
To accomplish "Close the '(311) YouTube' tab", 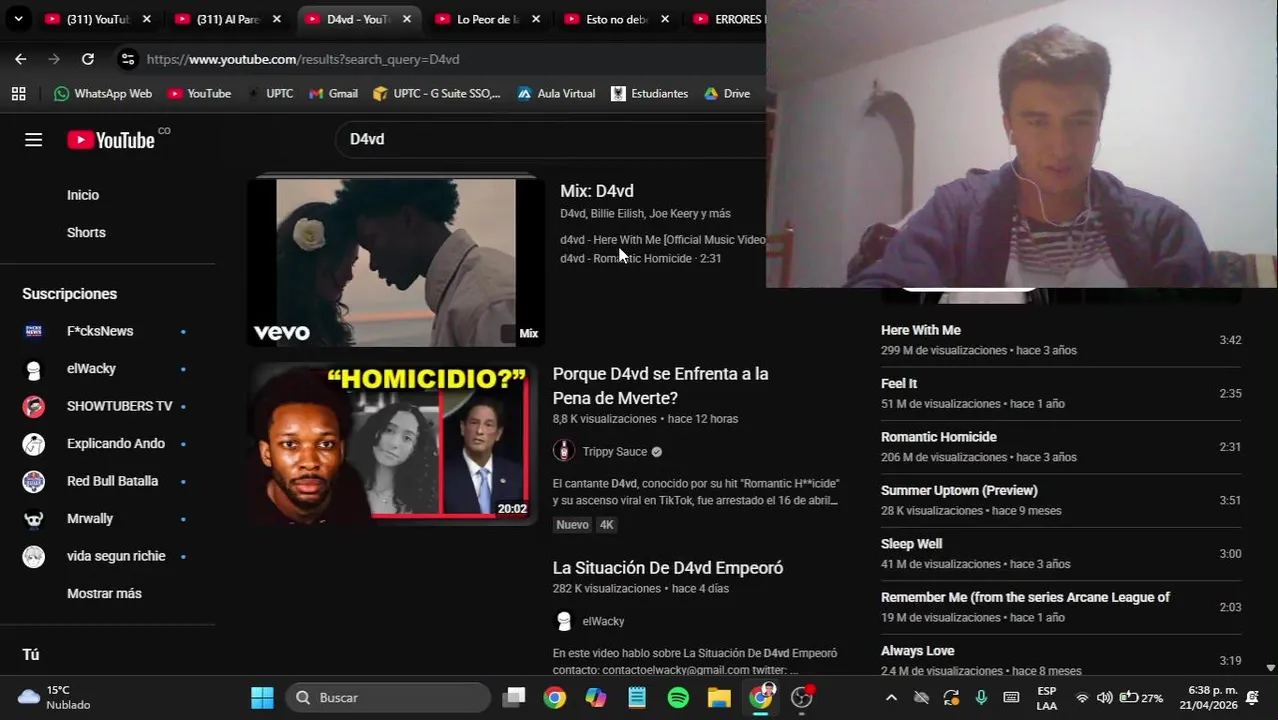I will tap(147, 19).
